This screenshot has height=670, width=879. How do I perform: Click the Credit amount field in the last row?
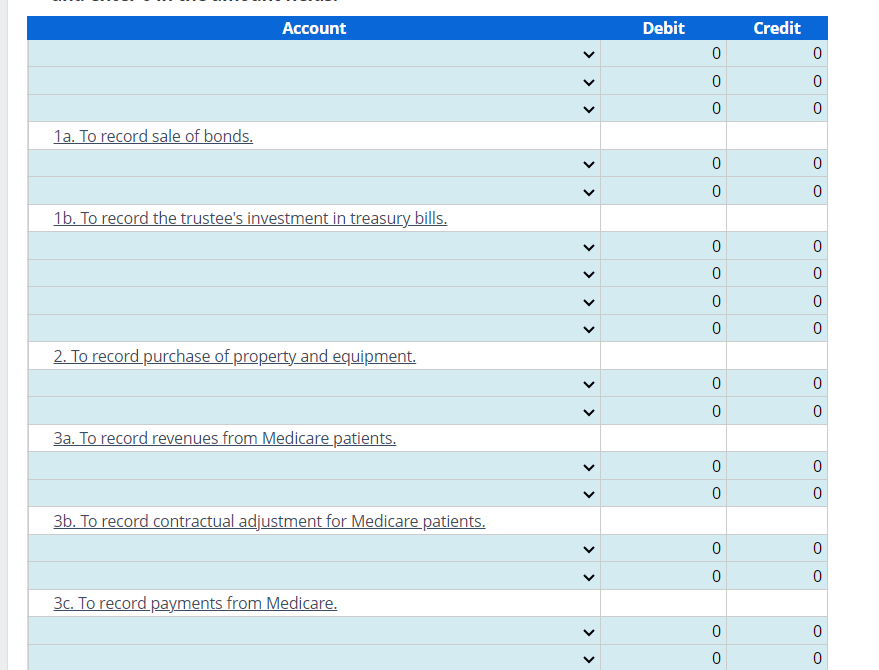[x=777, y=658]
